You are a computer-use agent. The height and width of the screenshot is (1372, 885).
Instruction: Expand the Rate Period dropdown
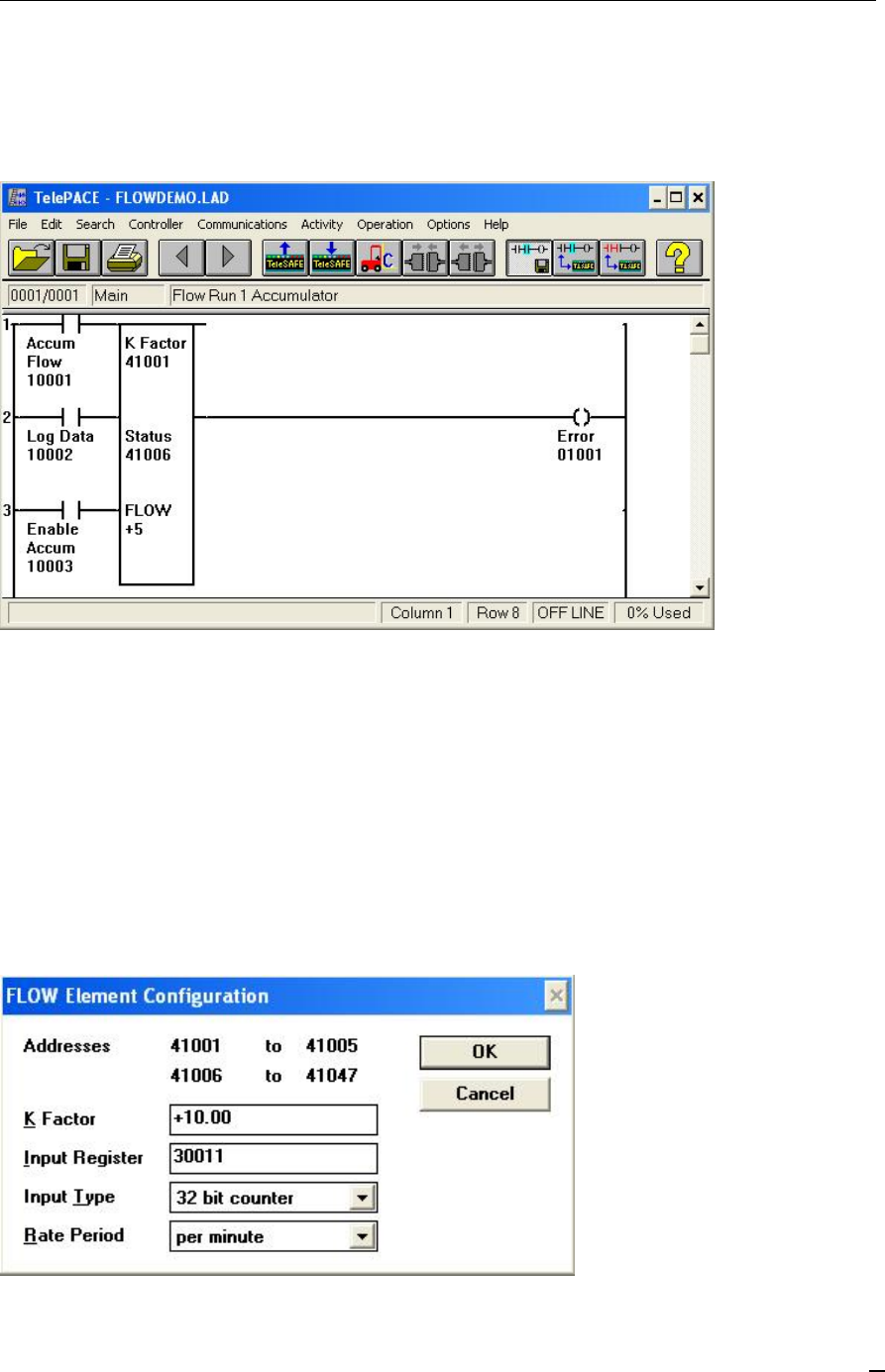[x=364, y=1236]
